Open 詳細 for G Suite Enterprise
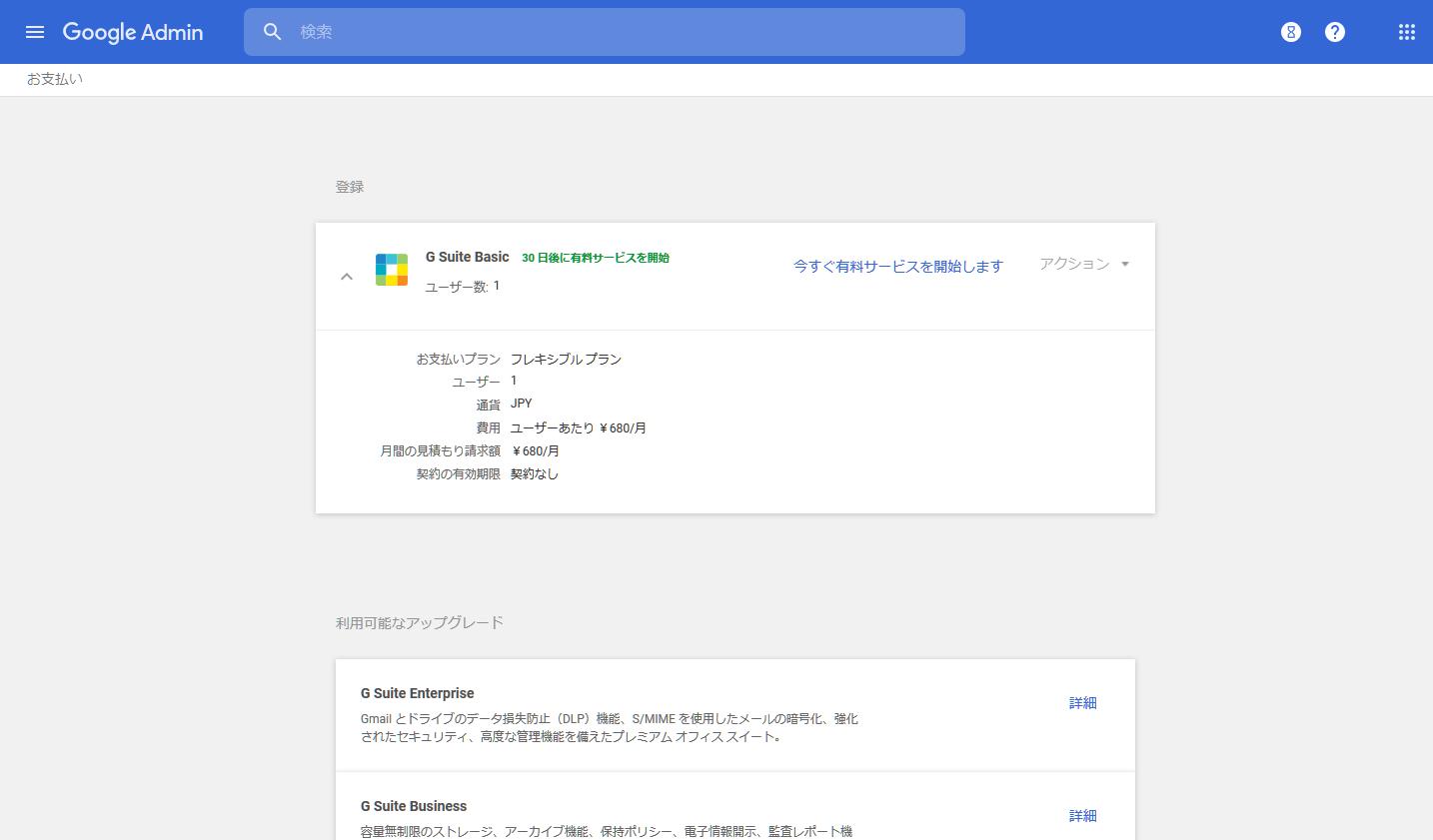This screenshot has width=1433, height=840. 1083,703
